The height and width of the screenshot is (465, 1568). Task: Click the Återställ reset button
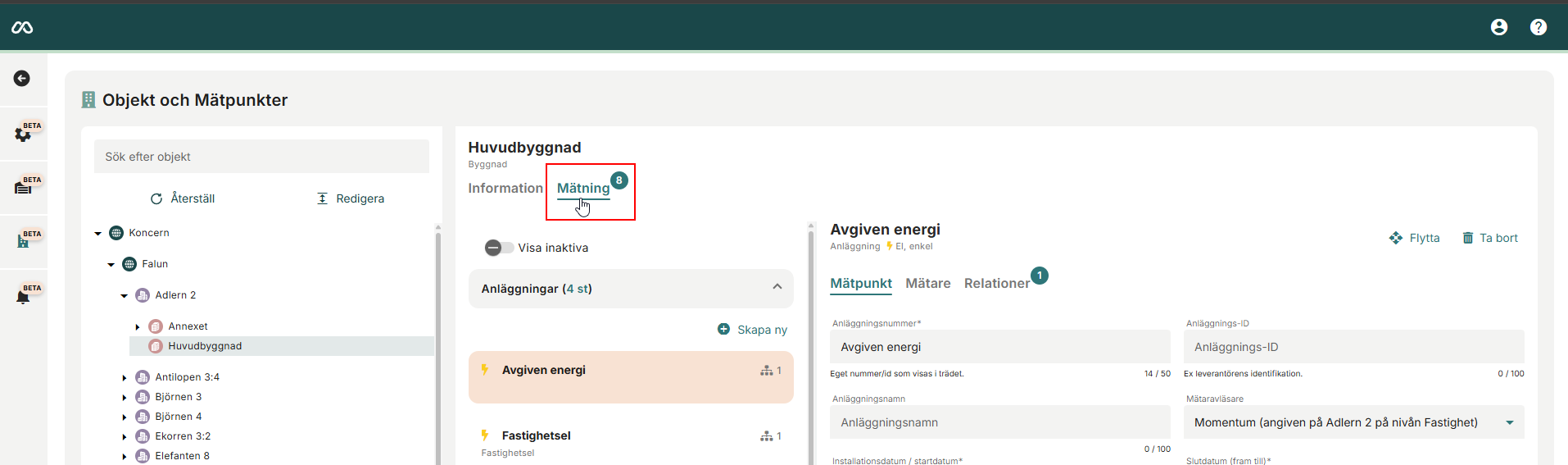pos(183,198)
